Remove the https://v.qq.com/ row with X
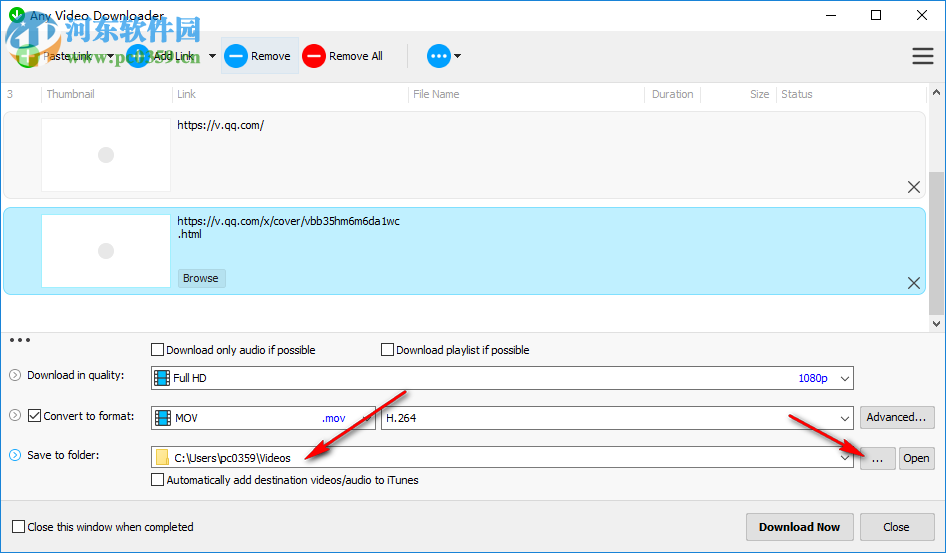The image size is (946, 553). (913, 187)
